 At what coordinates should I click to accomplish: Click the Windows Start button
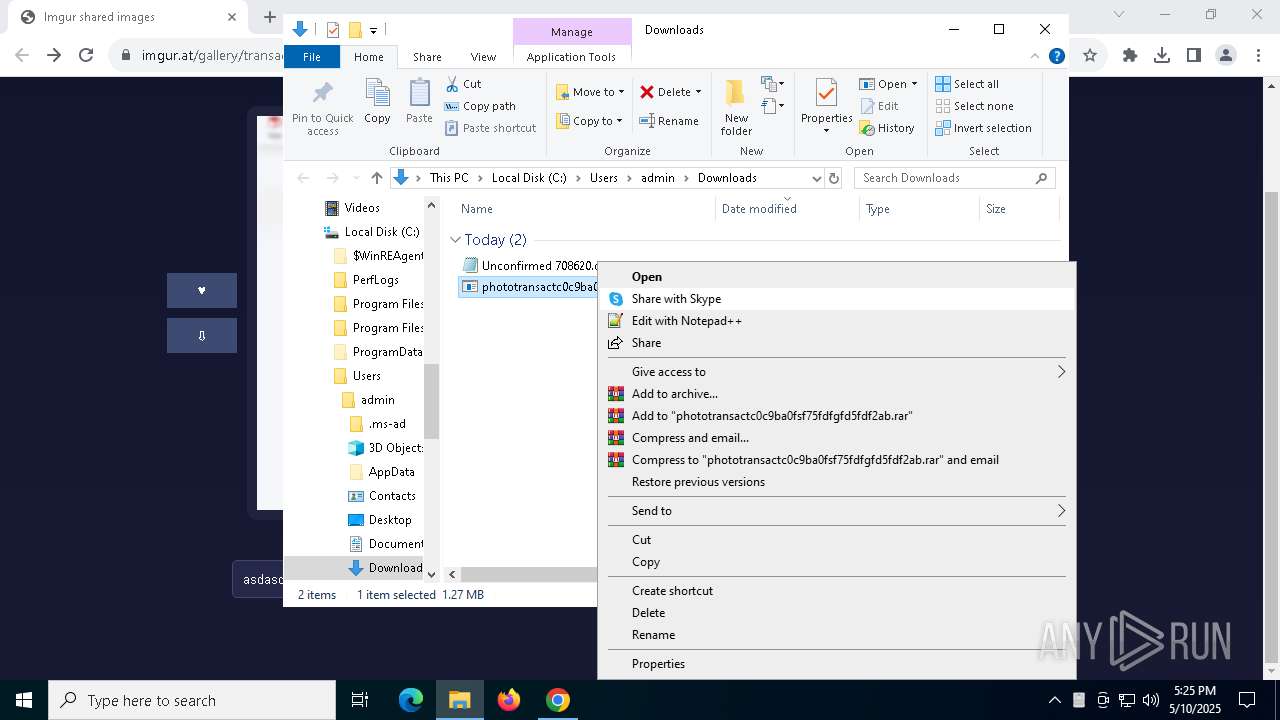pyautogui.click(x=24, y=700)
